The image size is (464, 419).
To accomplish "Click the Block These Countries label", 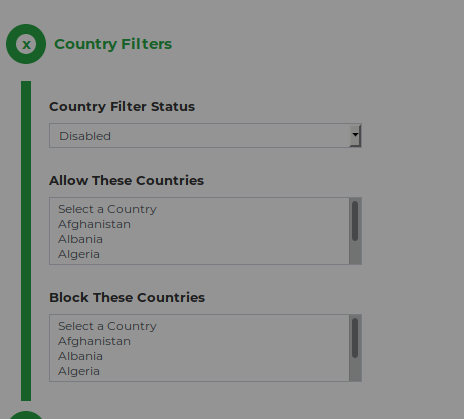I will pos(127,297).
